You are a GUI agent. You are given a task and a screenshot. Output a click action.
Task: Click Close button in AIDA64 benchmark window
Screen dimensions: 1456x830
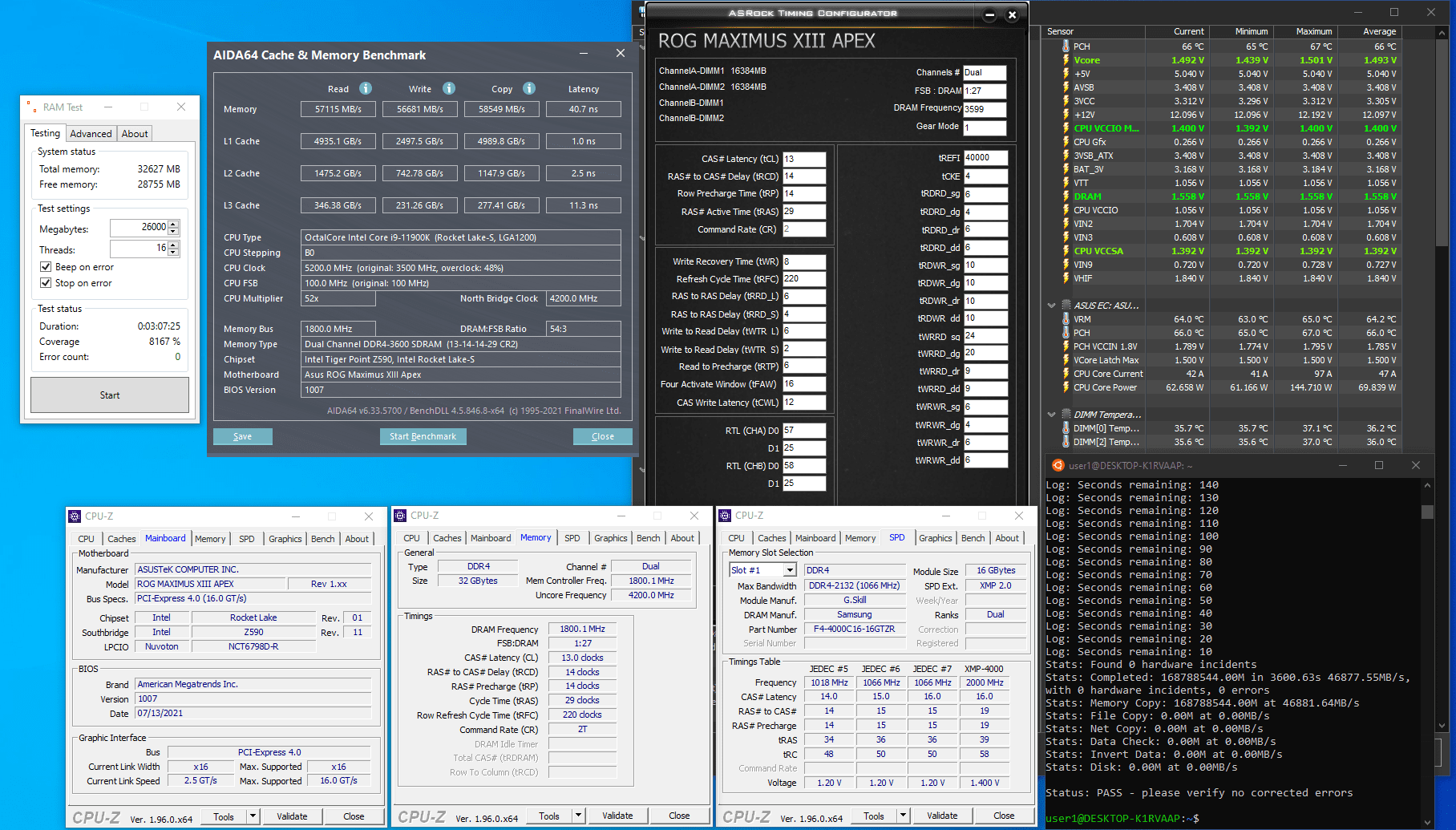click(603, 436)
